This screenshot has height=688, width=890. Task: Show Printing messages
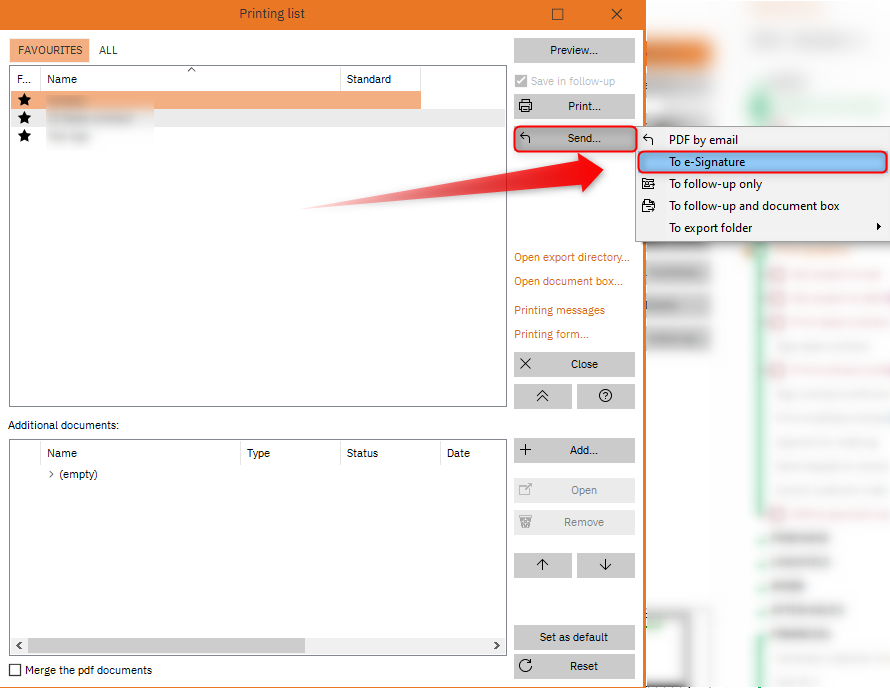[x=559, y=310]
